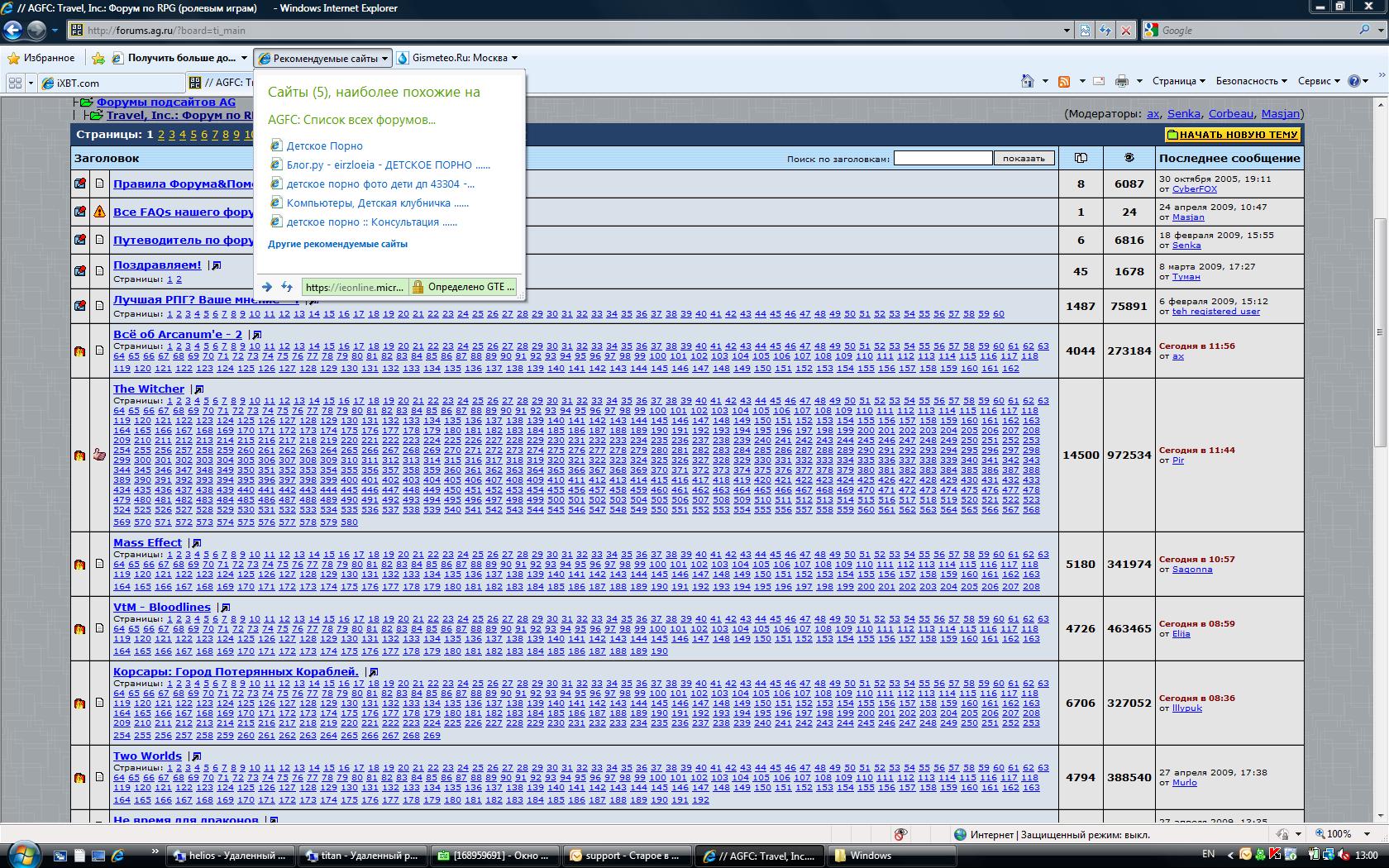Click the Windows Start orb button
Screen dimensions: 1389x868
point(22,853)
